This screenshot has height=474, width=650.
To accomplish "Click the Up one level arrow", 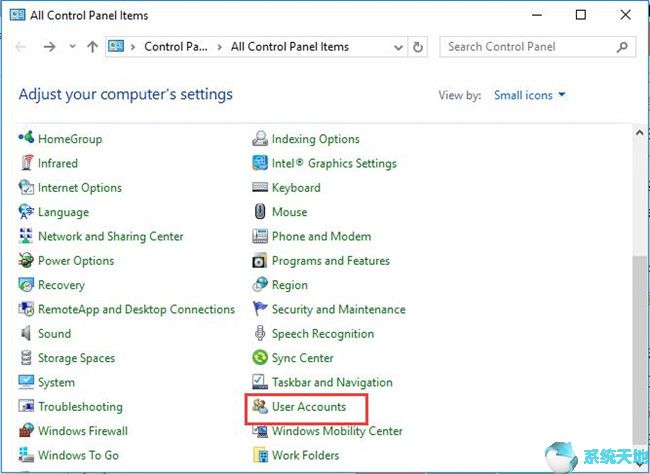I will coord(92,46).
